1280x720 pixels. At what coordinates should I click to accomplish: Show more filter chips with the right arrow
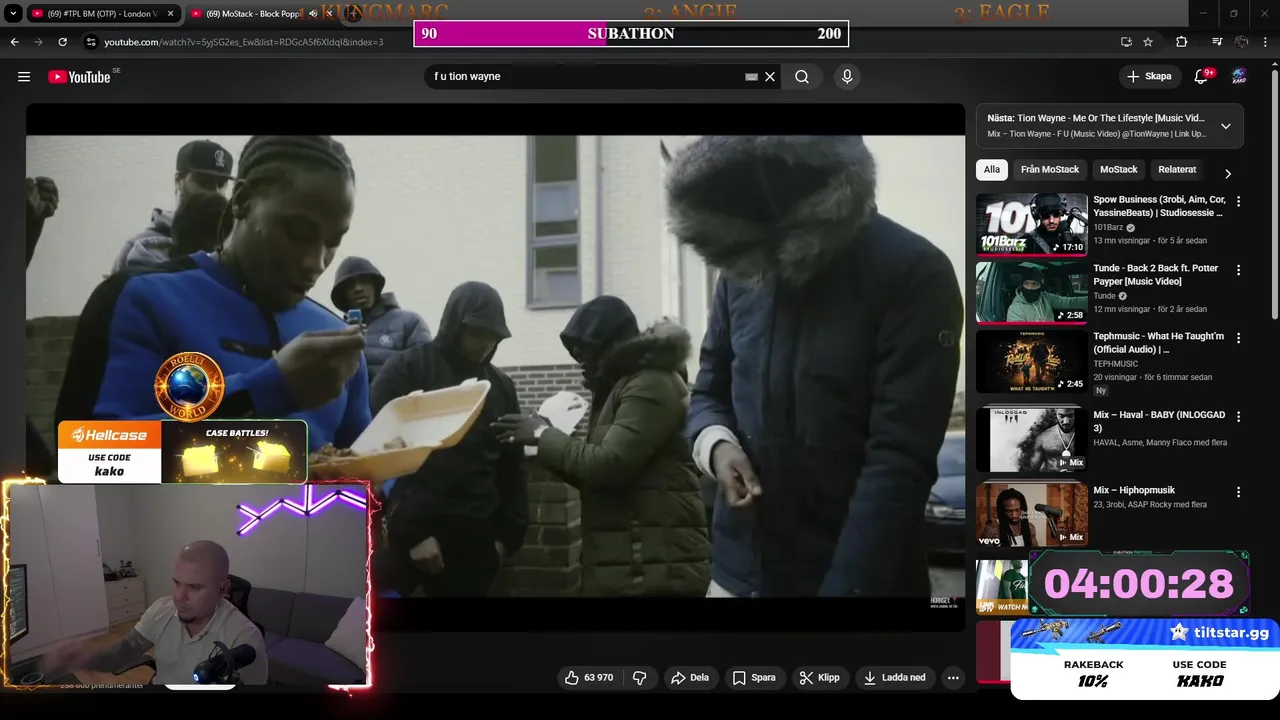(1228, 173)
